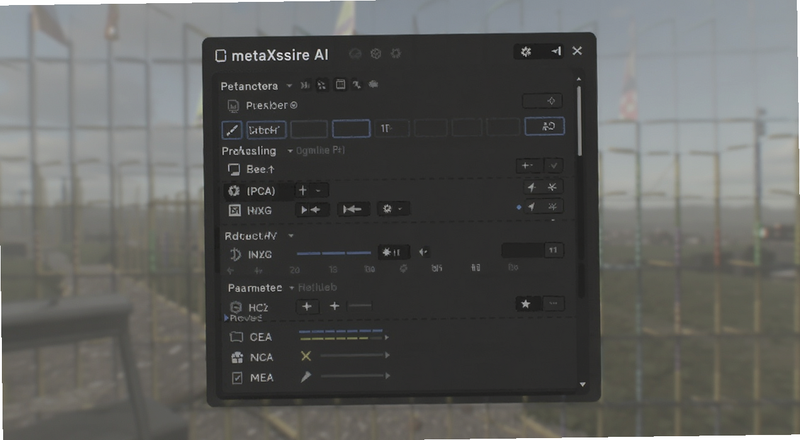Screen dimensions: 800x440
Task: Expand the arrow at end of NCA slider
Action: 387,355
